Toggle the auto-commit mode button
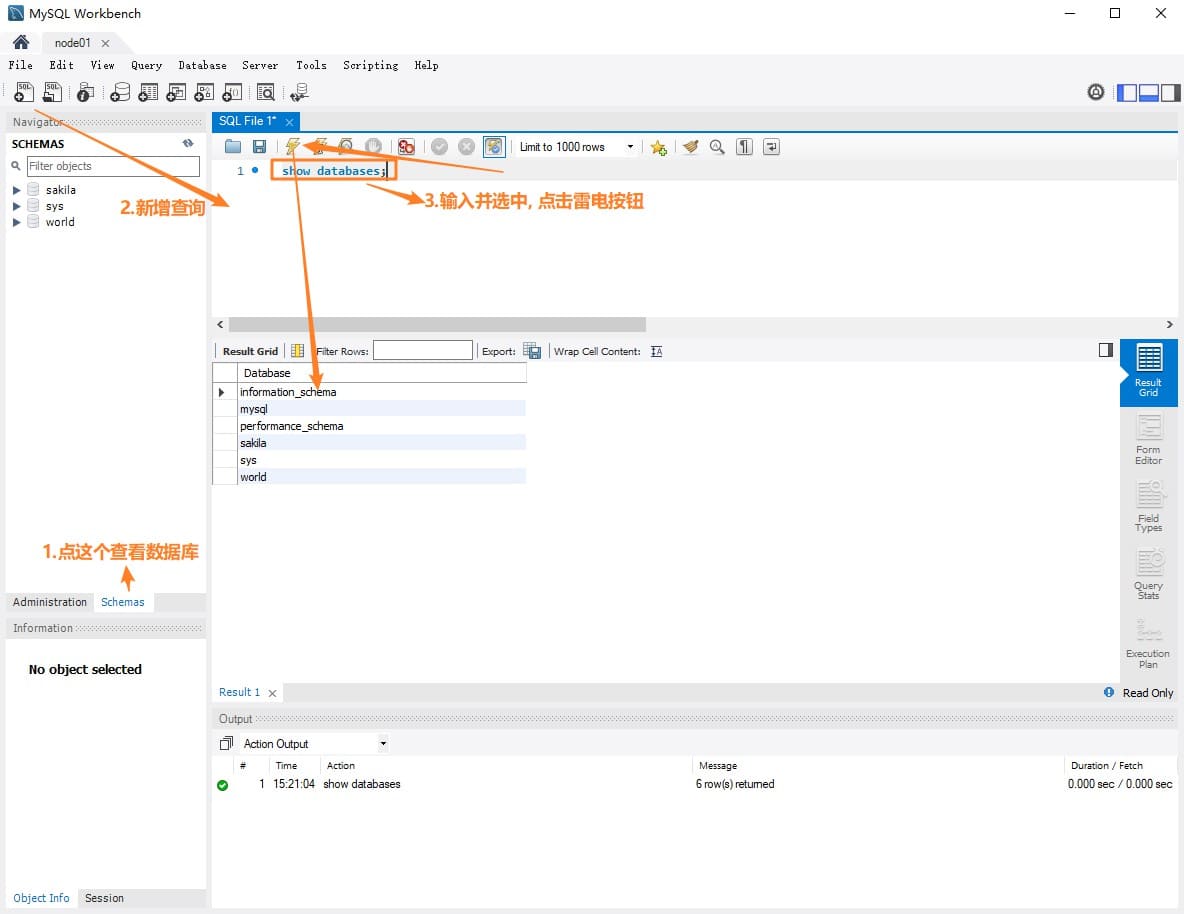Viewport: 1184px width, 914px height. 494,147
